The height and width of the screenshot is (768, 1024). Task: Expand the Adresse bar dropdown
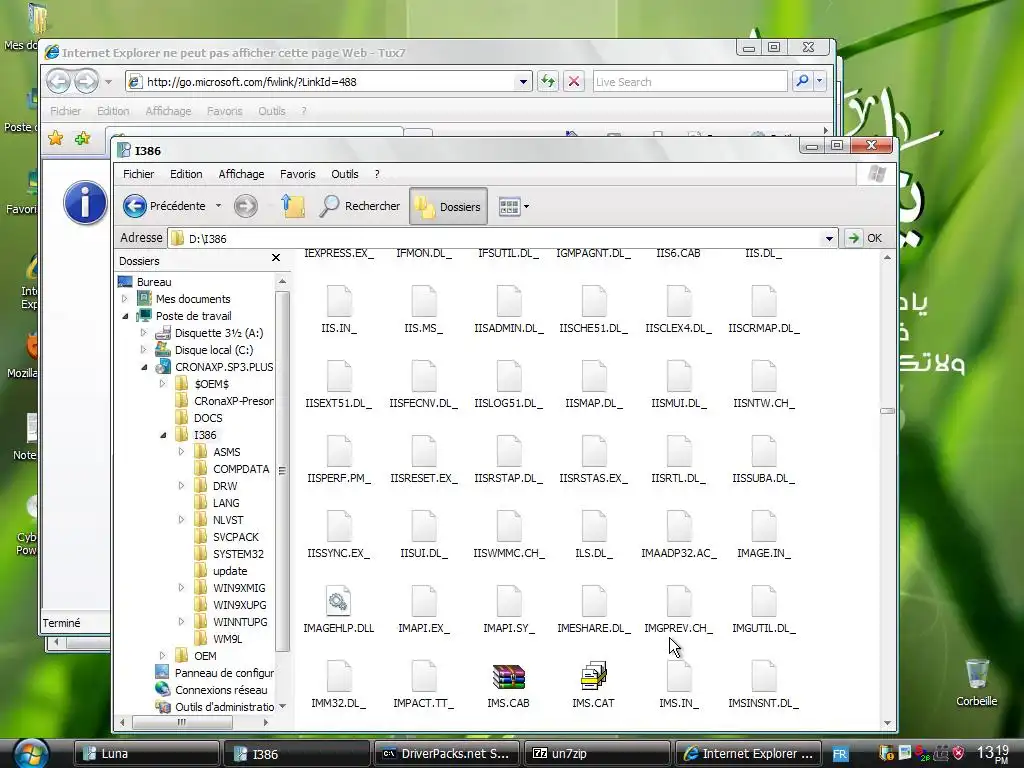[829, 238]
